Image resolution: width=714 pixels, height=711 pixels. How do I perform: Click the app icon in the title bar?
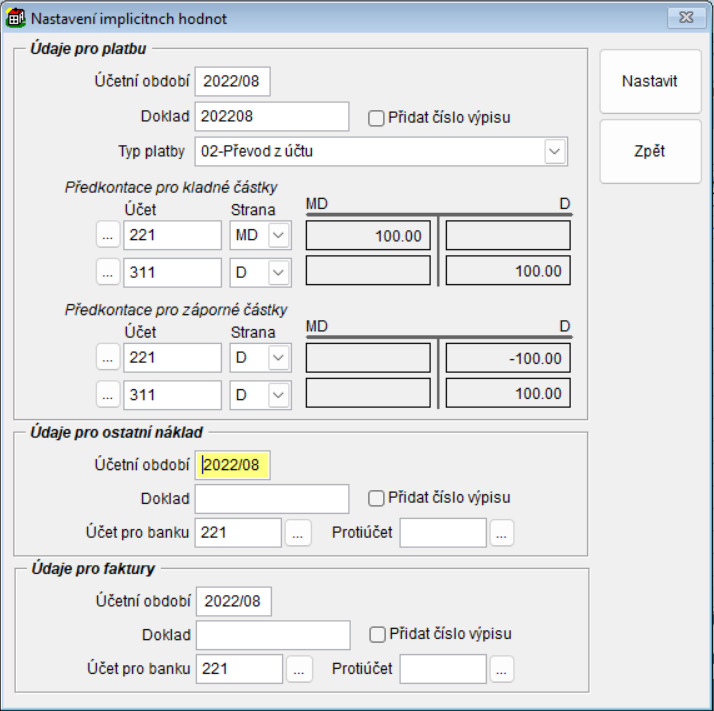(x=17, y=18)
